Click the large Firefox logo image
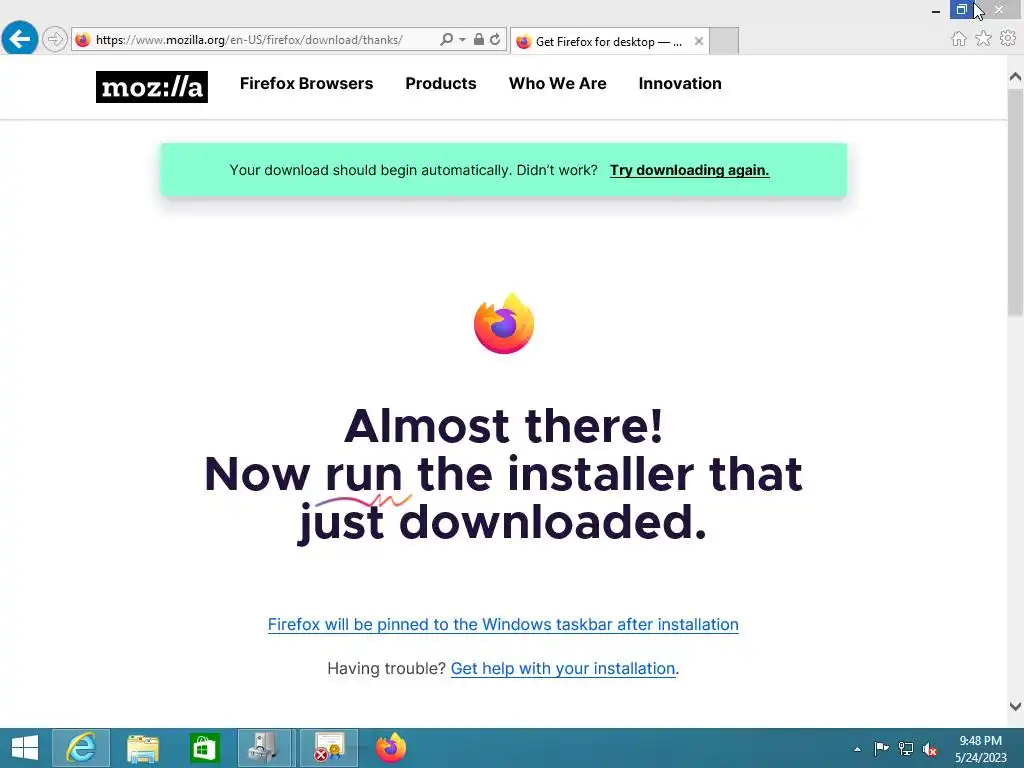Viewport: 1024px width, 768px height. (x=504, y=324)
